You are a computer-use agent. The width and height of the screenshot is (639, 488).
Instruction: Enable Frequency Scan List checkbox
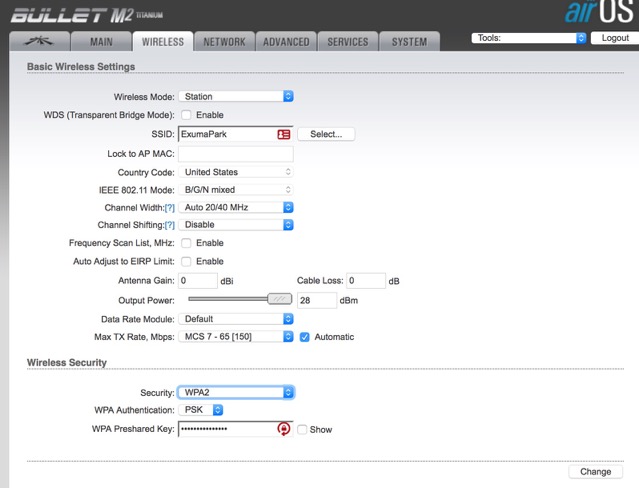point(185,243)
